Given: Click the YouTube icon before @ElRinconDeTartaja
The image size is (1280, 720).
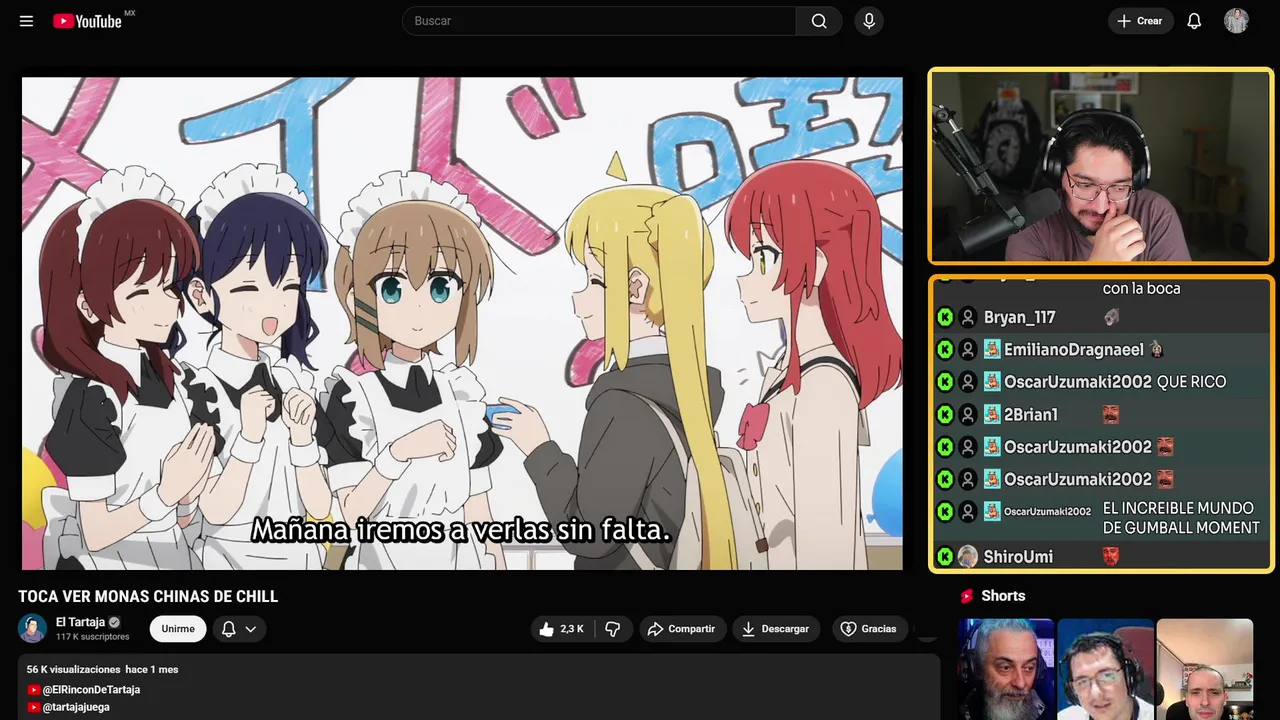Looking at the screenshot, I should coord(34,690).
